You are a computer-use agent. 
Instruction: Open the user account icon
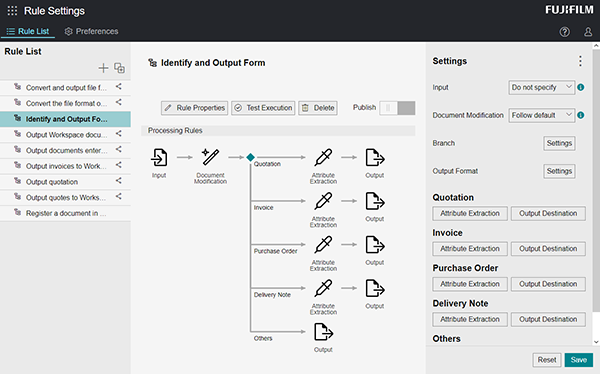coord(588,32)
